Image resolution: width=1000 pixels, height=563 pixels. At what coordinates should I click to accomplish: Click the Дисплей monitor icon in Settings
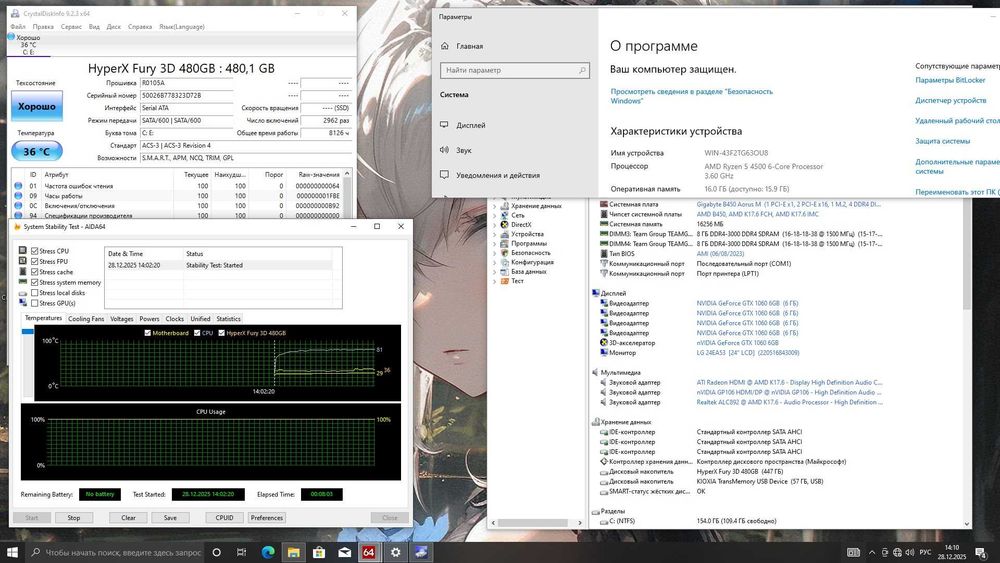click(445, 125)
